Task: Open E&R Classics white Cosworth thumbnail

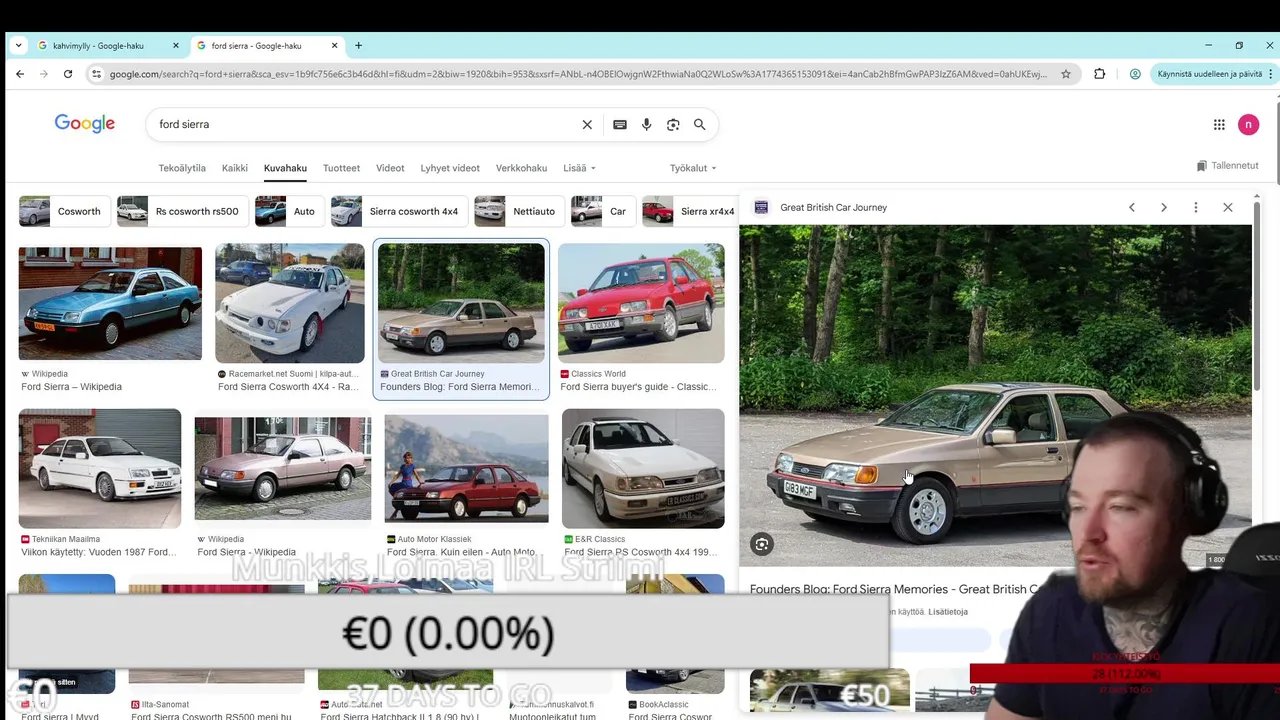Action: (643, 468)
